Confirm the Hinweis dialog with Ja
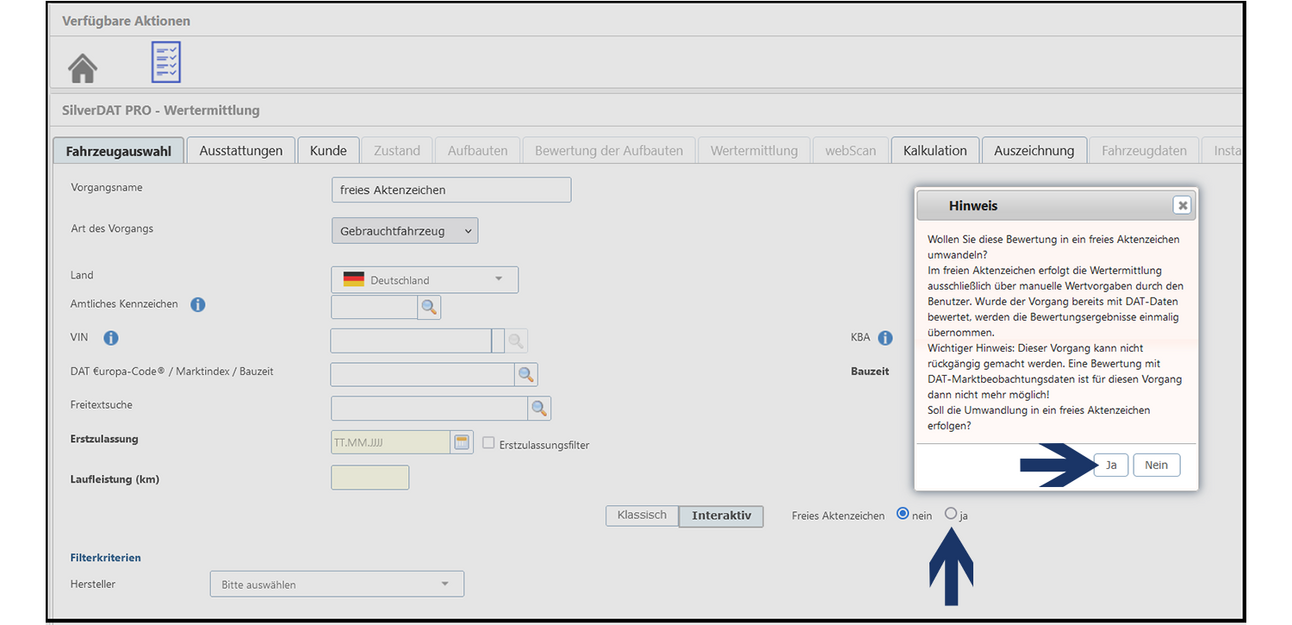1292x625 pixels. [x=1111, y=465]
